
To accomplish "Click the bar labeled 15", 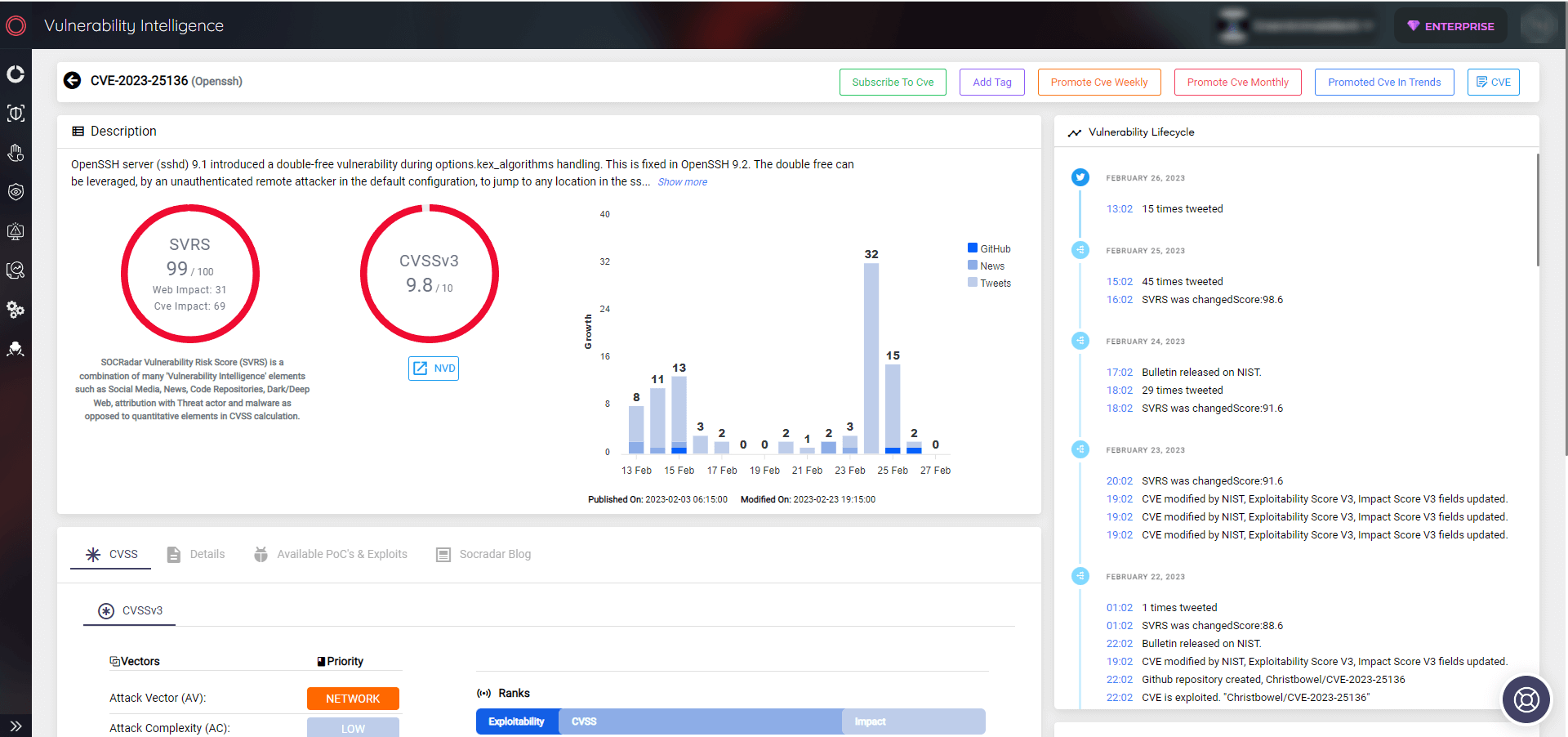I will 893,409.
